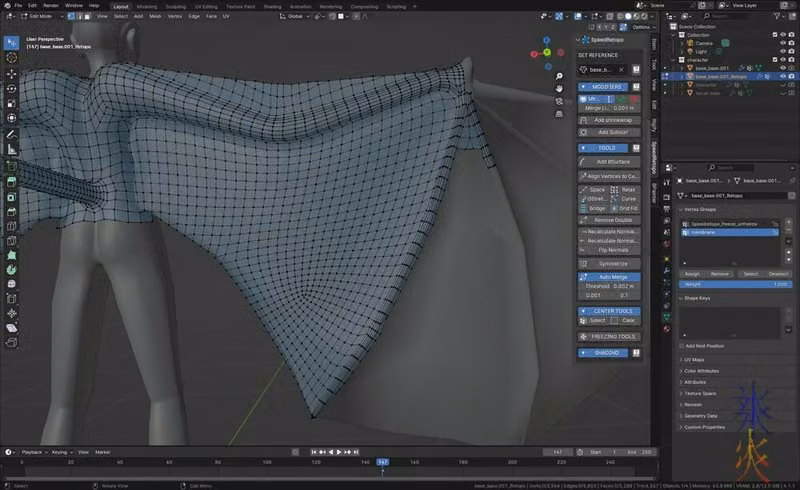Expand the Color Attributes panel
This screenshot has height=490, width=800.
click(702, 371)
